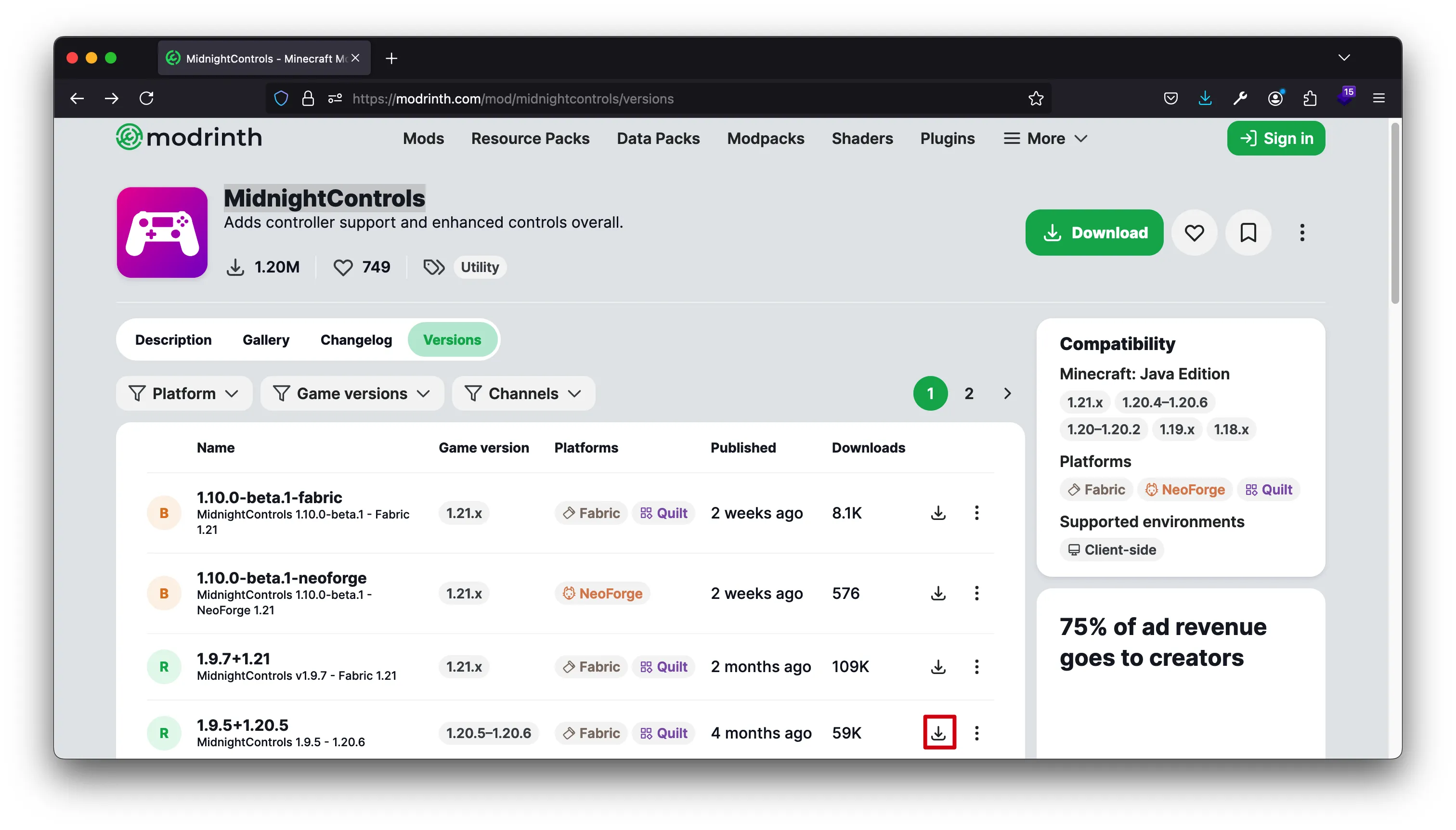Bookmark MidnightControls with the save icon
This screenshot has height=830, width=1456.
coord(1248,233)
